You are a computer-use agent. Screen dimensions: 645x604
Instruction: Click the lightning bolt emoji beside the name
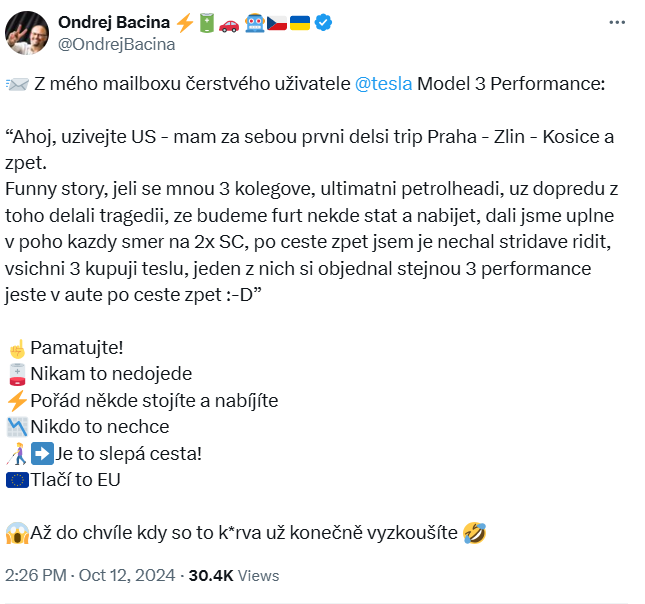tap(185, 22)
